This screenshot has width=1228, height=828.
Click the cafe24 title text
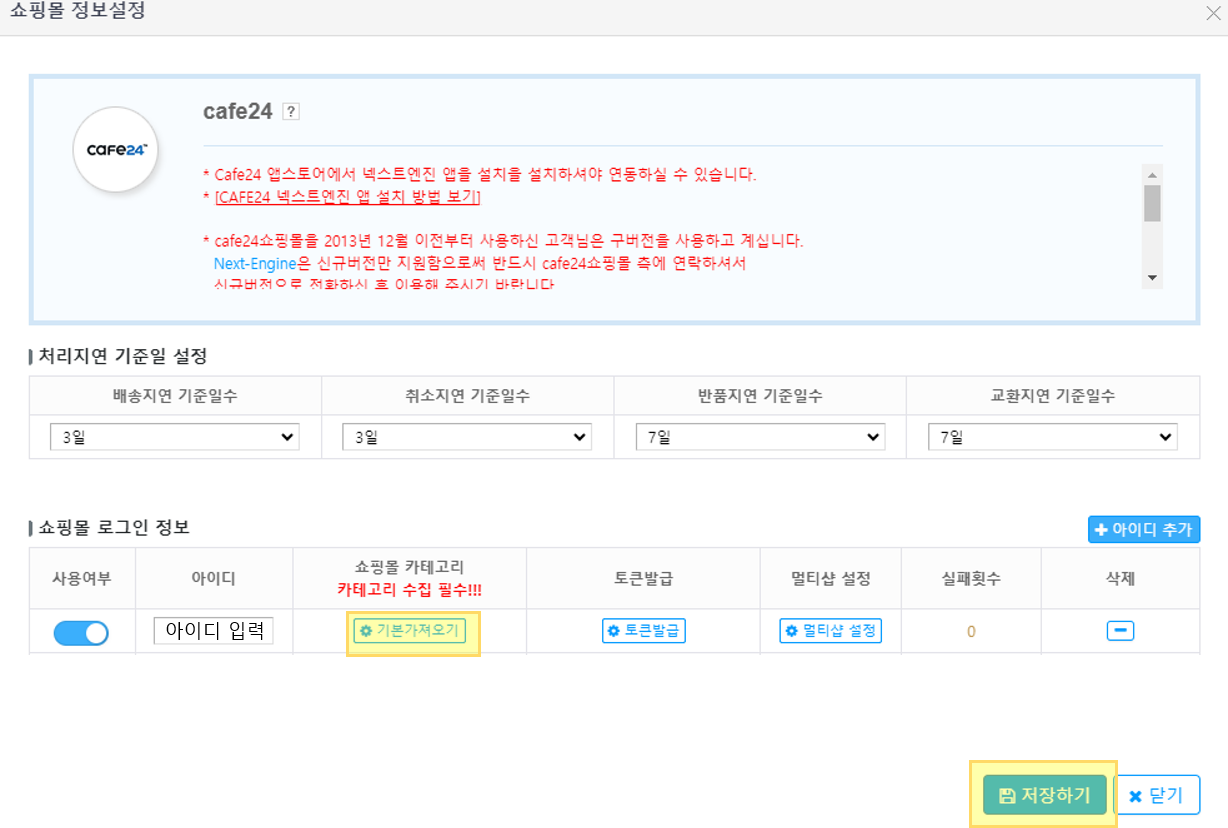[238, 111]
